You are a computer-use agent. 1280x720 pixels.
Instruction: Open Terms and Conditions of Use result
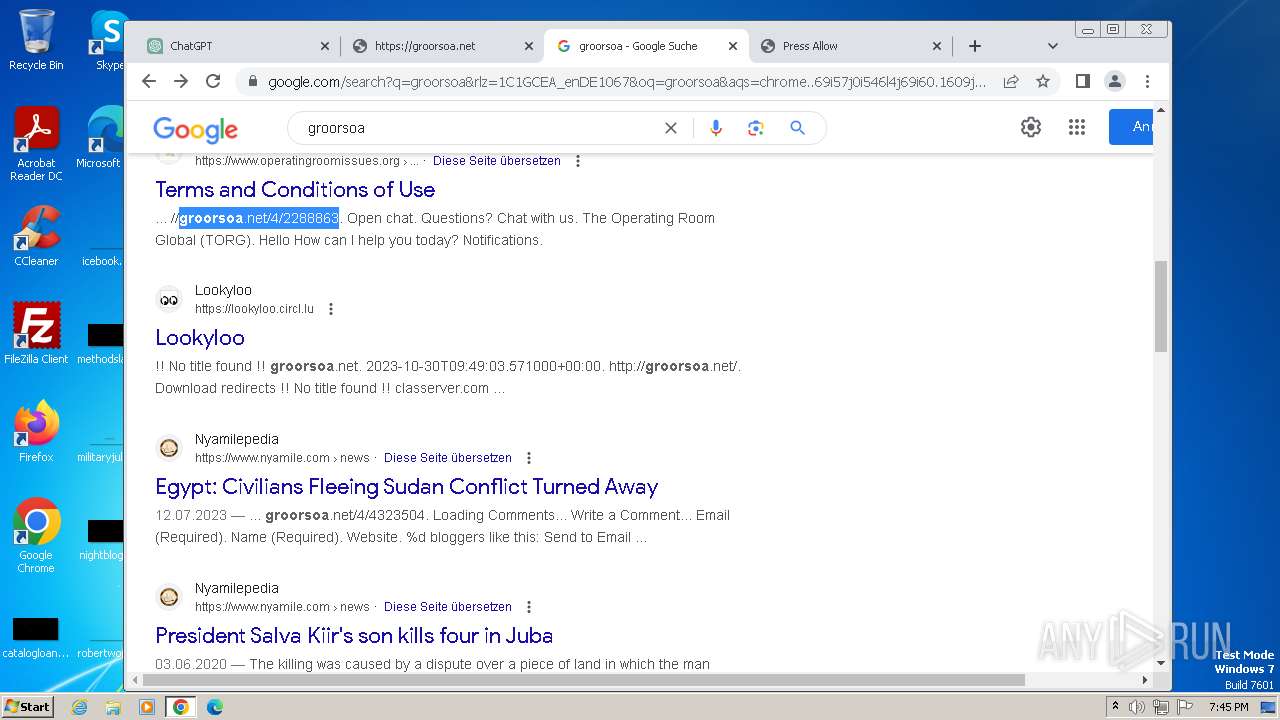[x=295, y=189]
